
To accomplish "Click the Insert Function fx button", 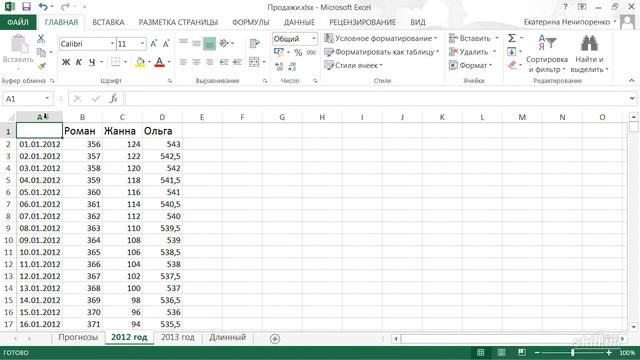I will [113, 98].
